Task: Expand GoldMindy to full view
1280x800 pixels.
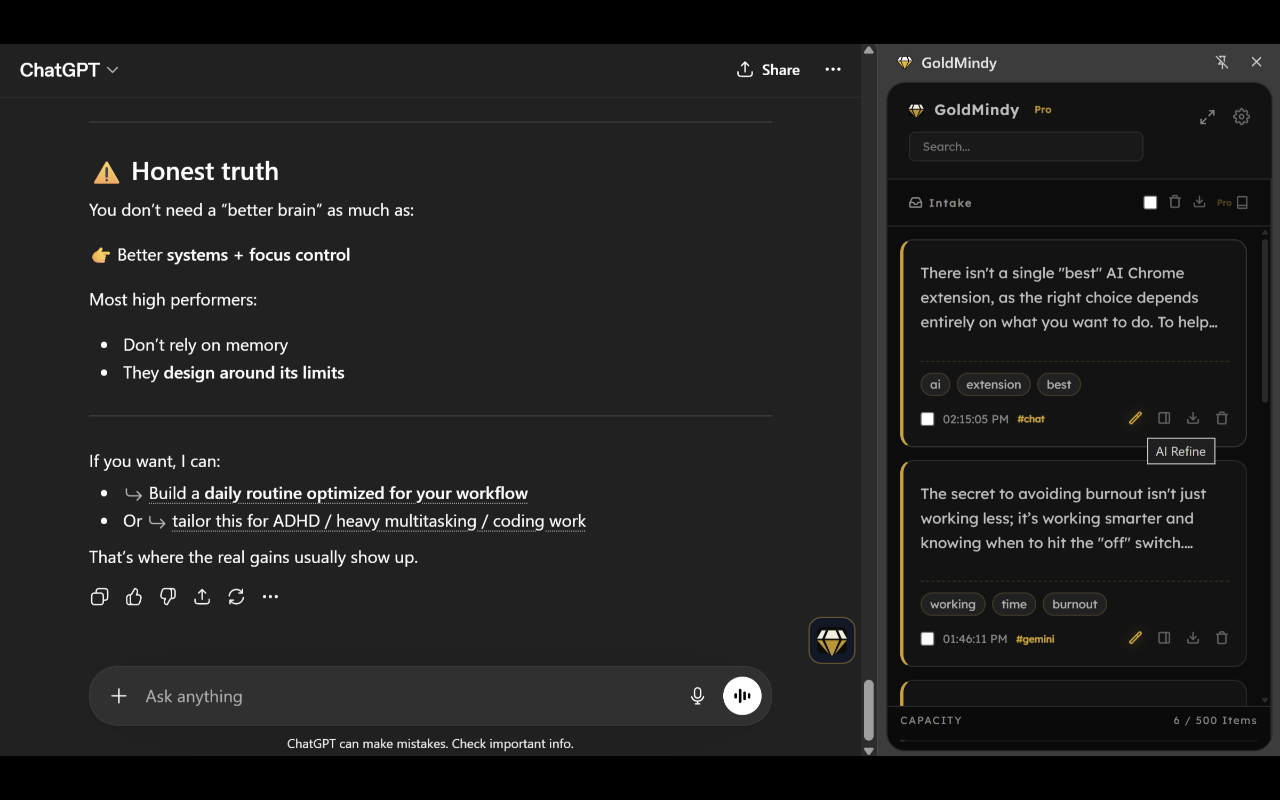Action: (1208, 117)
